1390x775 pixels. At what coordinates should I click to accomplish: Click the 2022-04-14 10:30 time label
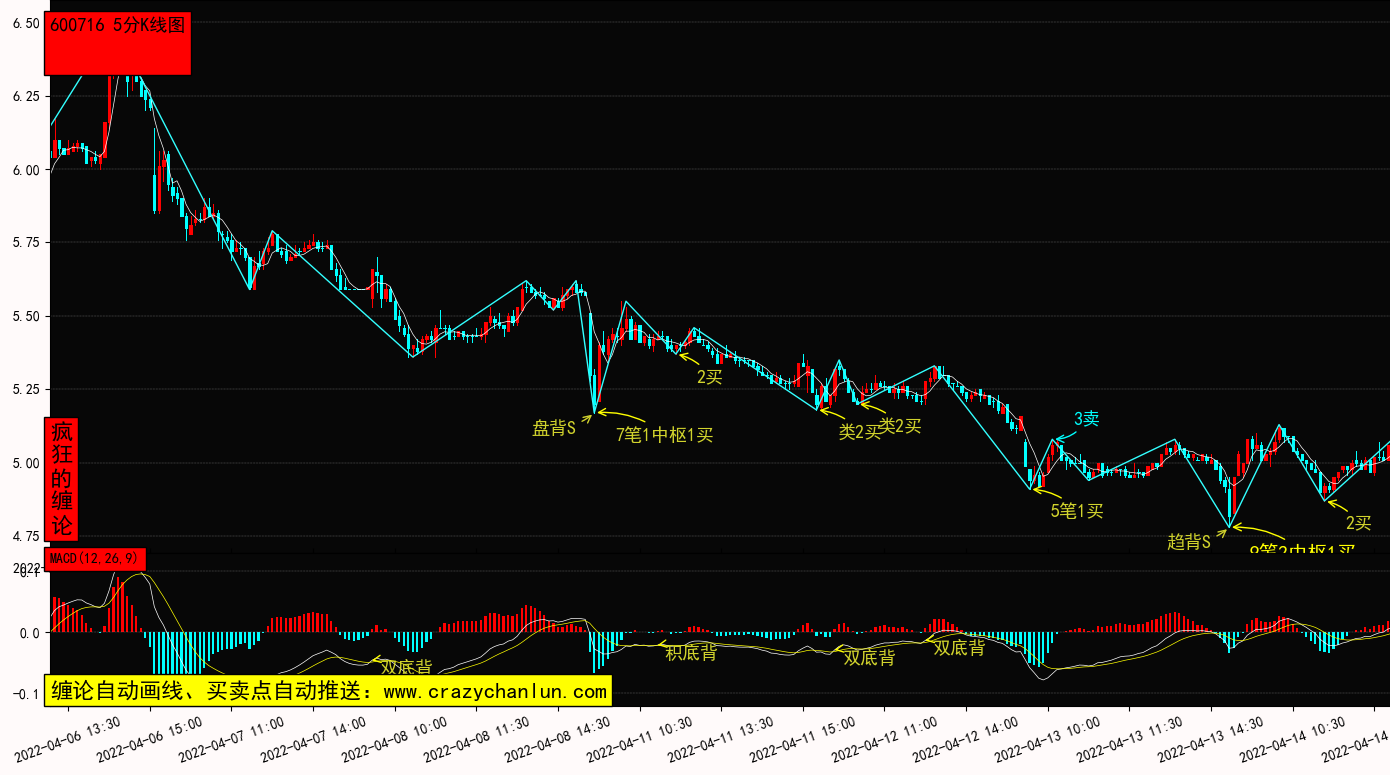tap(1293, 738)
